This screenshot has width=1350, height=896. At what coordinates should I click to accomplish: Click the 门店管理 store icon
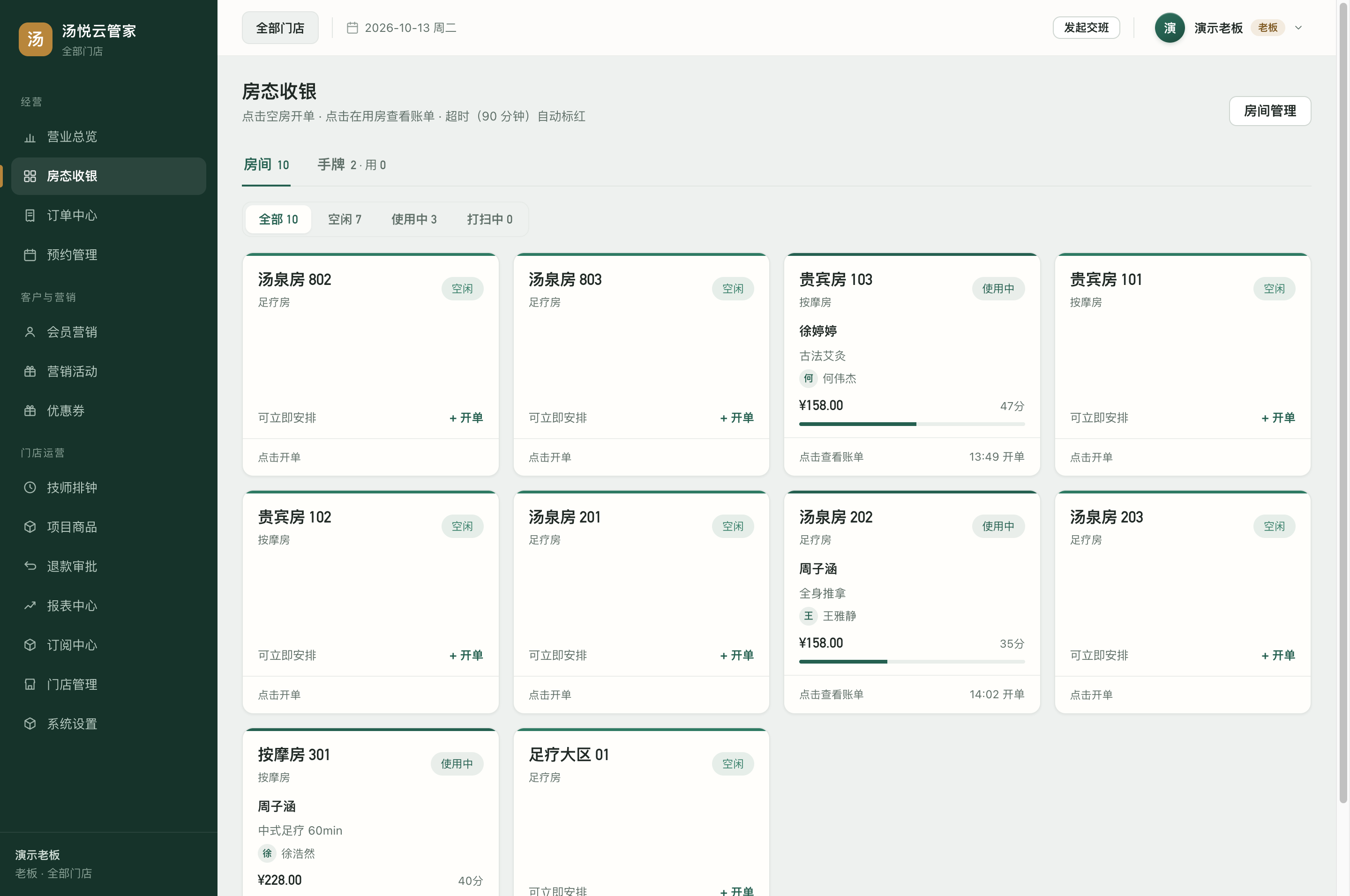(30, 685)
